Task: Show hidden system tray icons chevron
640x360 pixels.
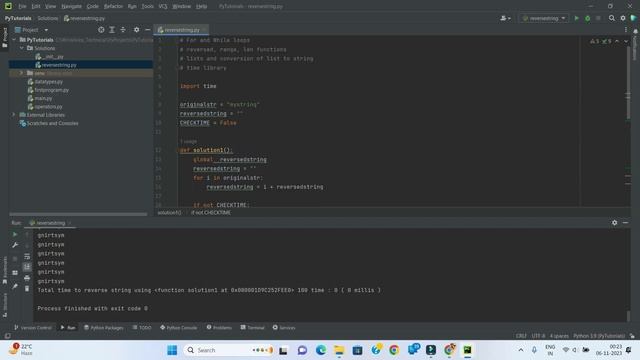Action: click(521, 350)
